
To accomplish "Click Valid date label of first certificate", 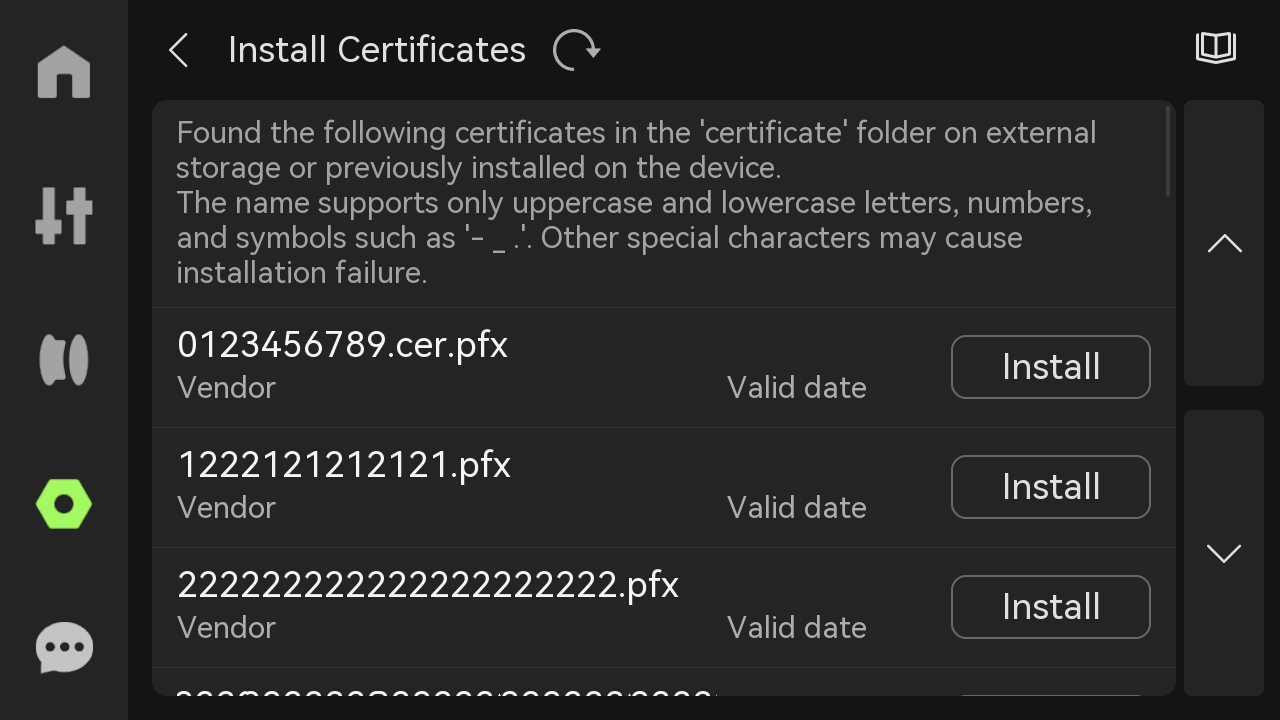I will [x=797, y=388].
